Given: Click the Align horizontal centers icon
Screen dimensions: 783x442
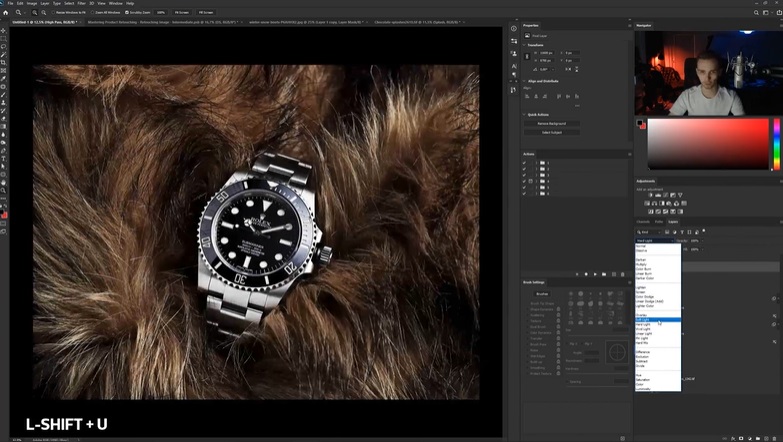Looking at the screenshot, I should coord(536,96).
